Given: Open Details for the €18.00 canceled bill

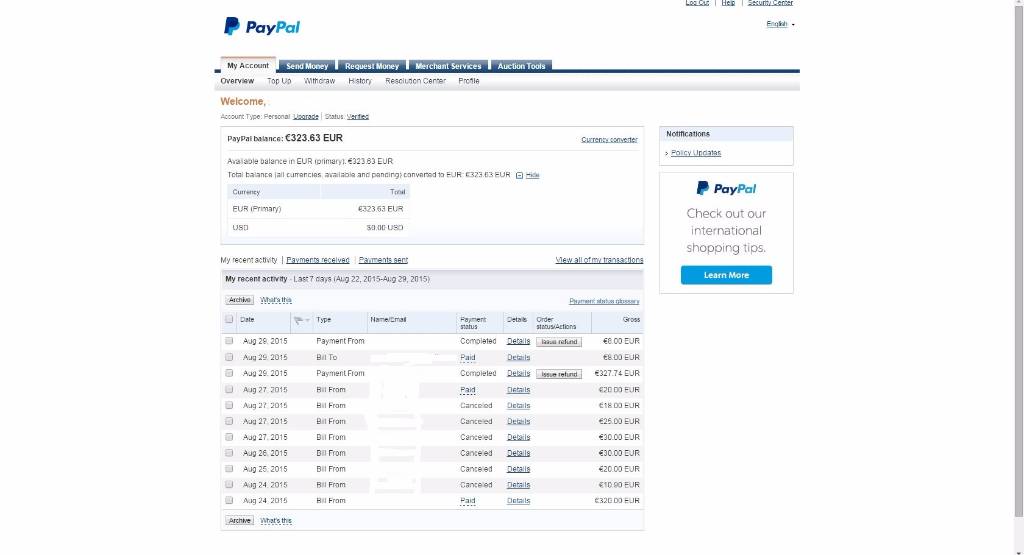Looking at the screenshot, I should point(519,405).
